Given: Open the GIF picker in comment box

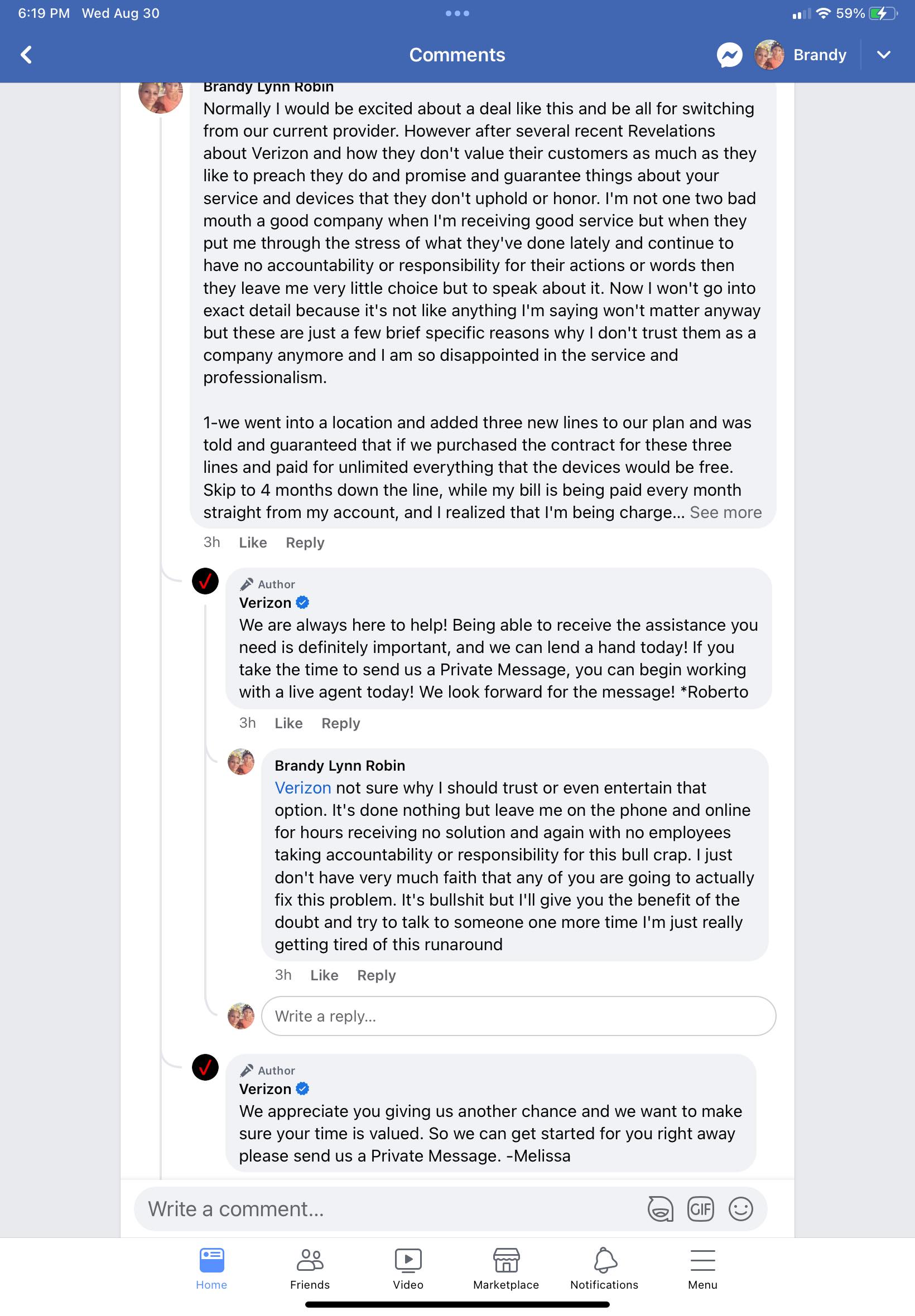Looking at the screenshot, I should tap(700, 1209).
